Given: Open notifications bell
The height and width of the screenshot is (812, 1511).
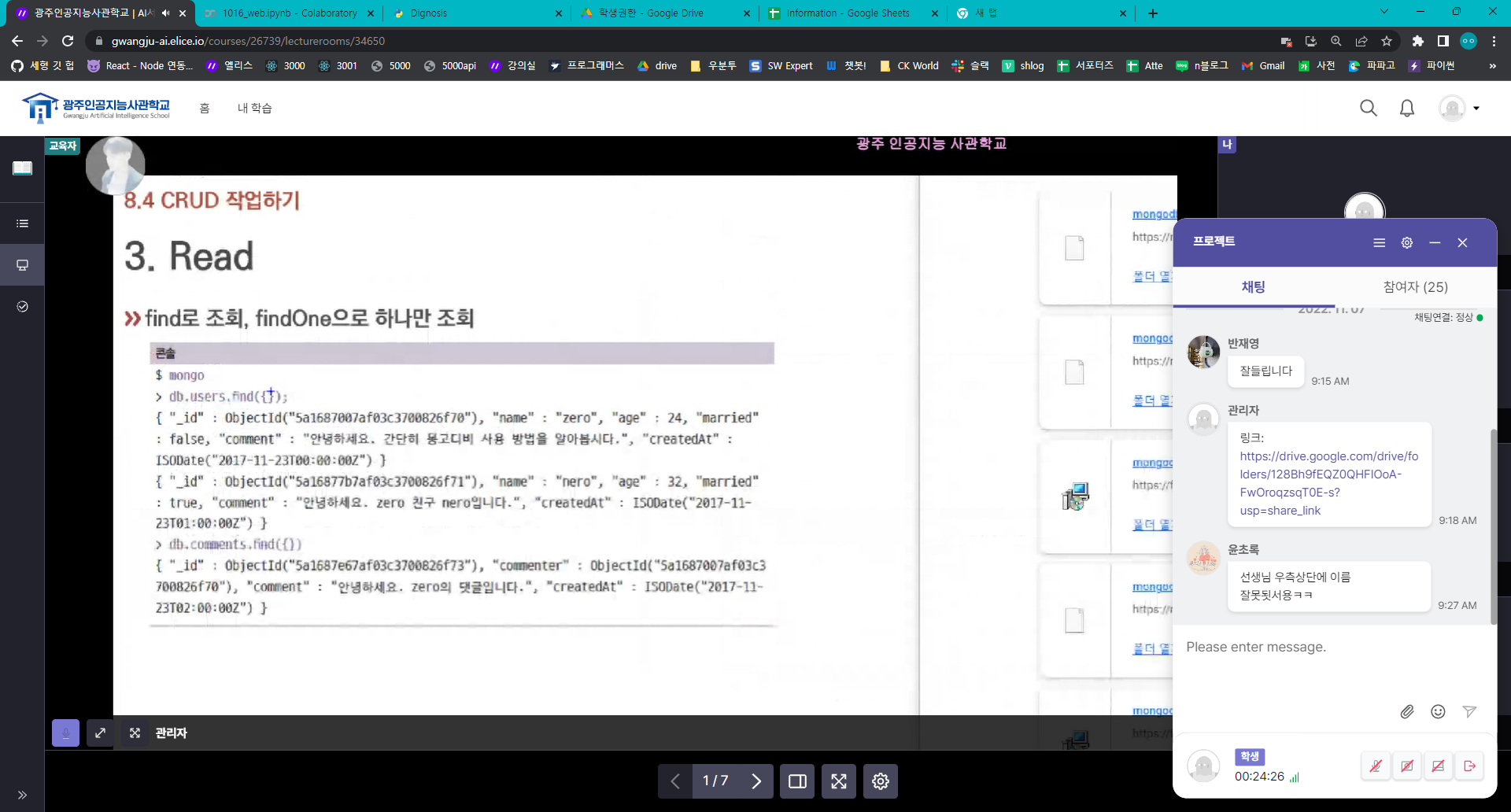Looking at the screenshot, I should coord(1407,108).
